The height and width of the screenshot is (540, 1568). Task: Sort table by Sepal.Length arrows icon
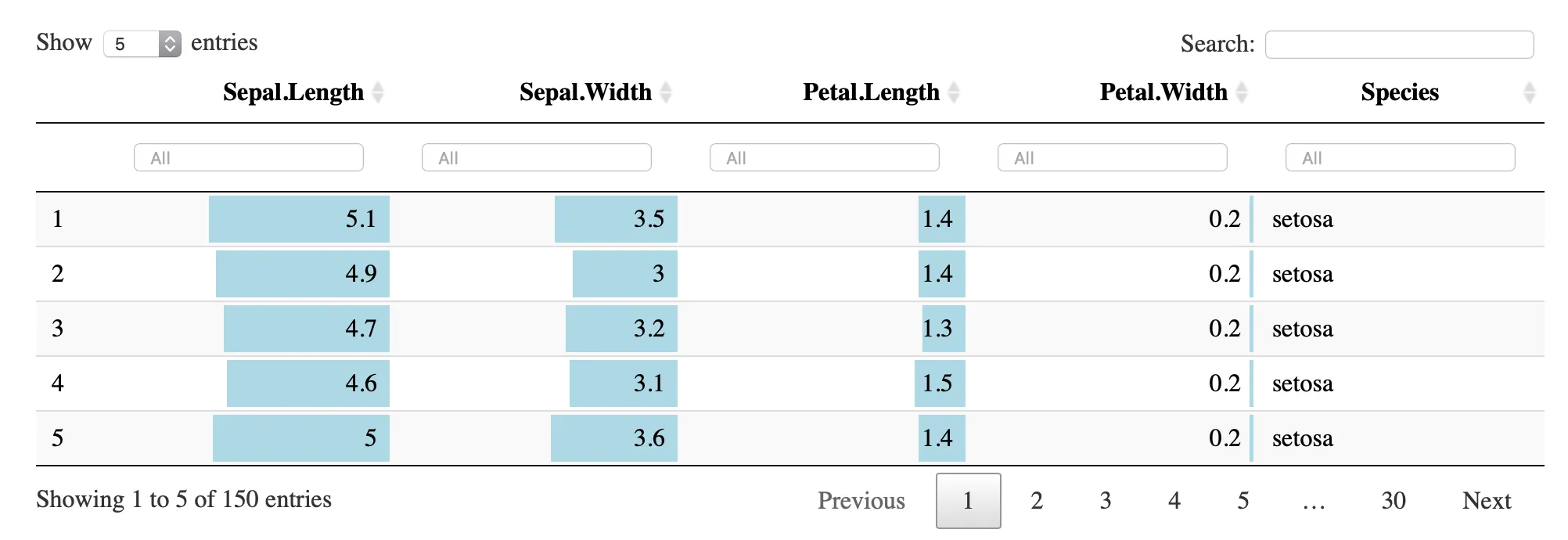click(x=378, y=92)
